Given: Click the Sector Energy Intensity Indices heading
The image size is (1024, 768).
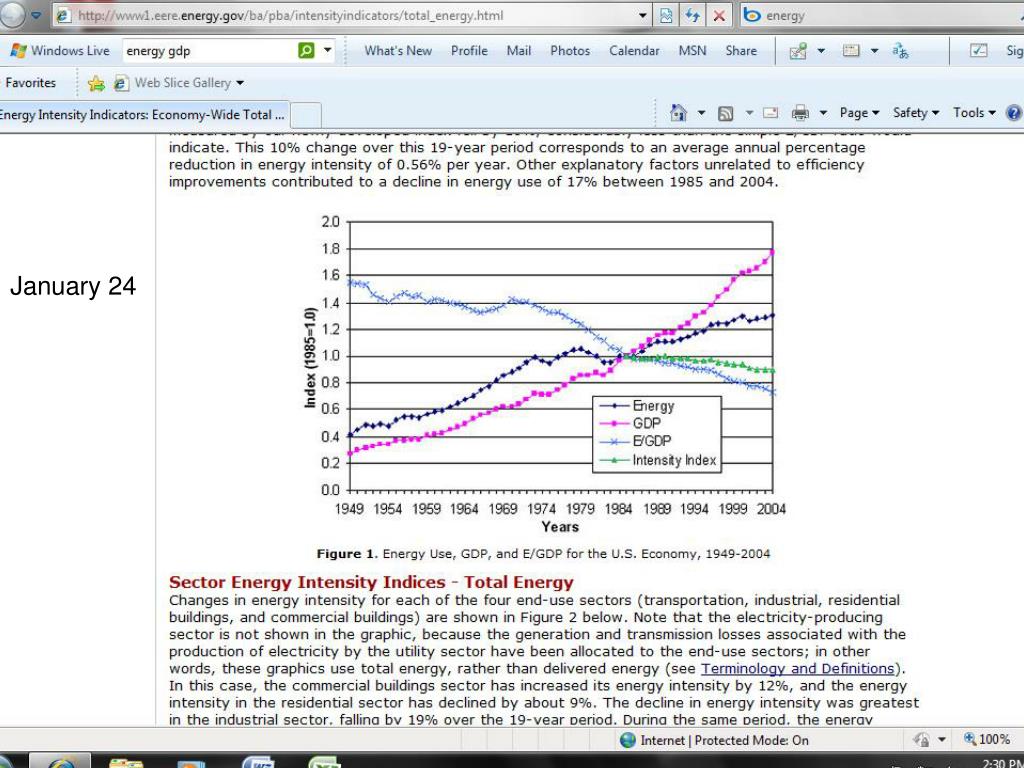Looking at the screenshot, I should coord(371,582).
